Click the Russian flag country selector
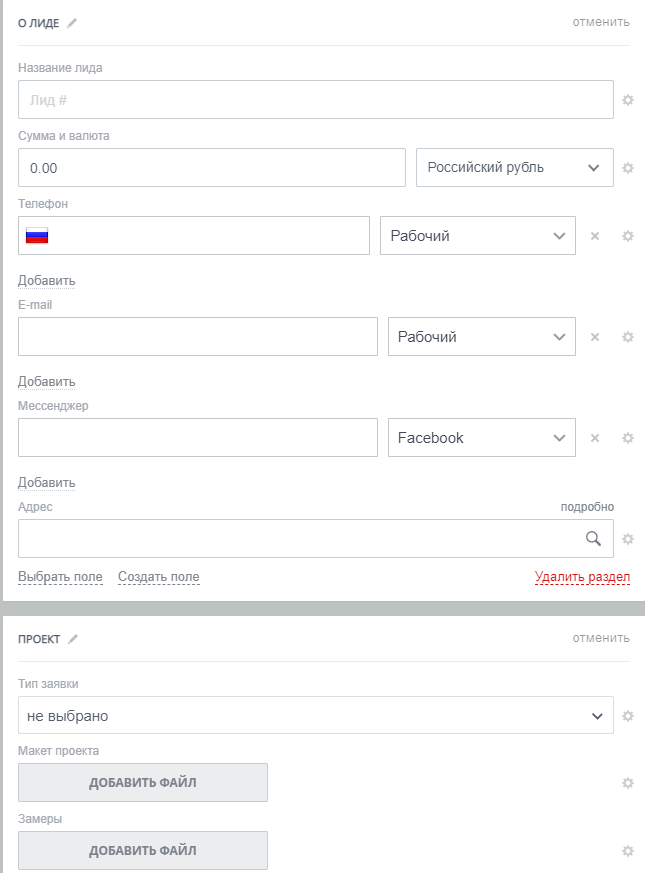Image resolution: width=645 pixels, height=873 pixels. point(37,236)
